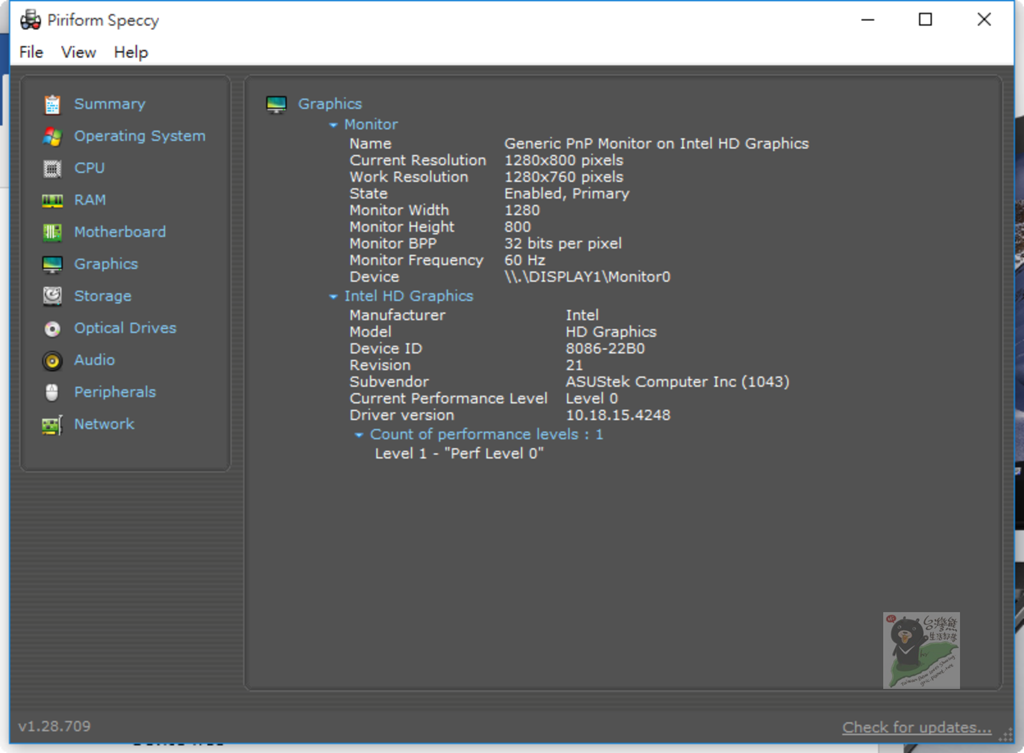Click the Current Performance Level label
1024x753 pixels.
tap(449, 398)
